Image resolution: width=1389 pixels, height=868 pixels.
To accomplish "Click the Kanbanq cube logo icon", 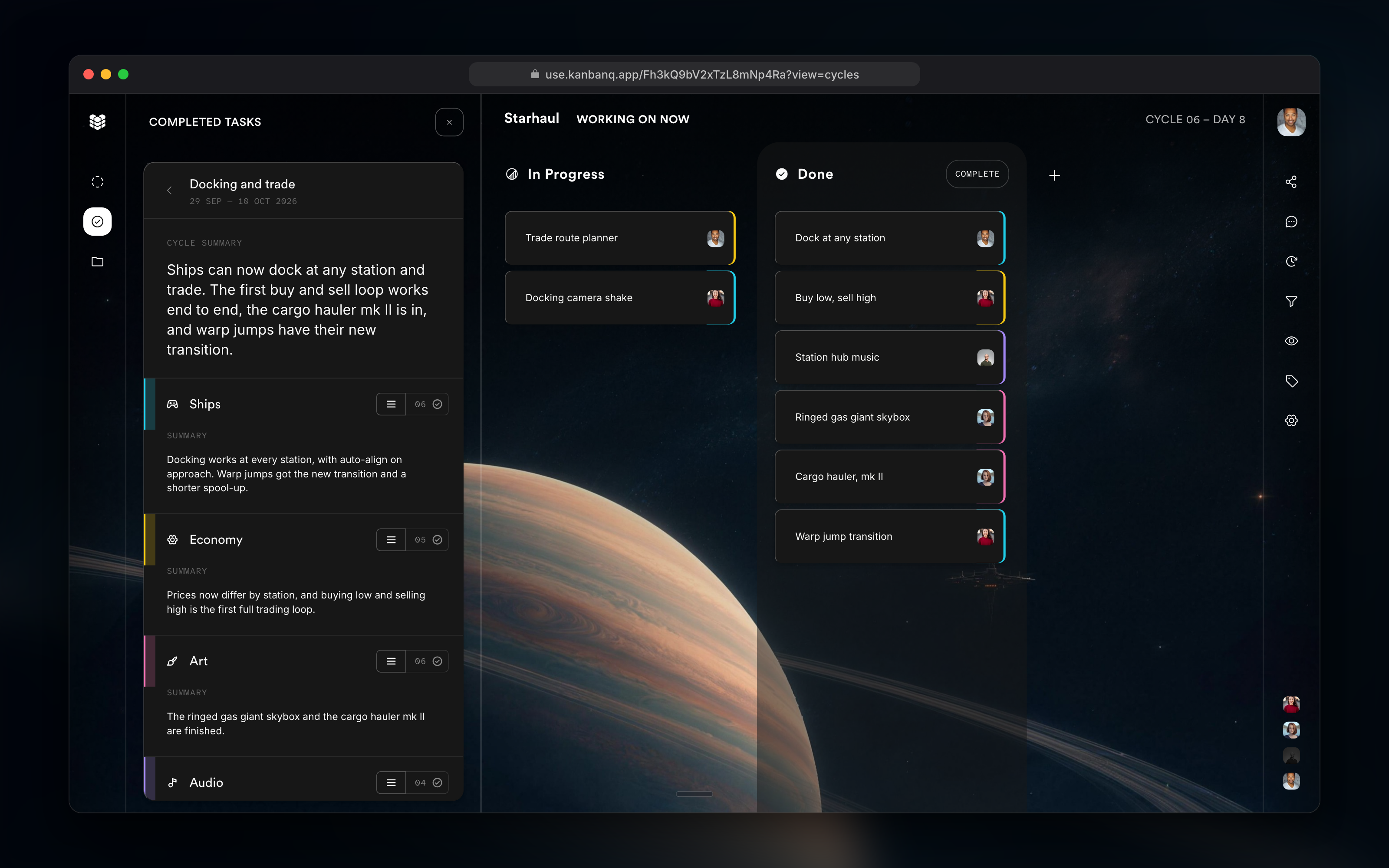I will coord(98,122).
